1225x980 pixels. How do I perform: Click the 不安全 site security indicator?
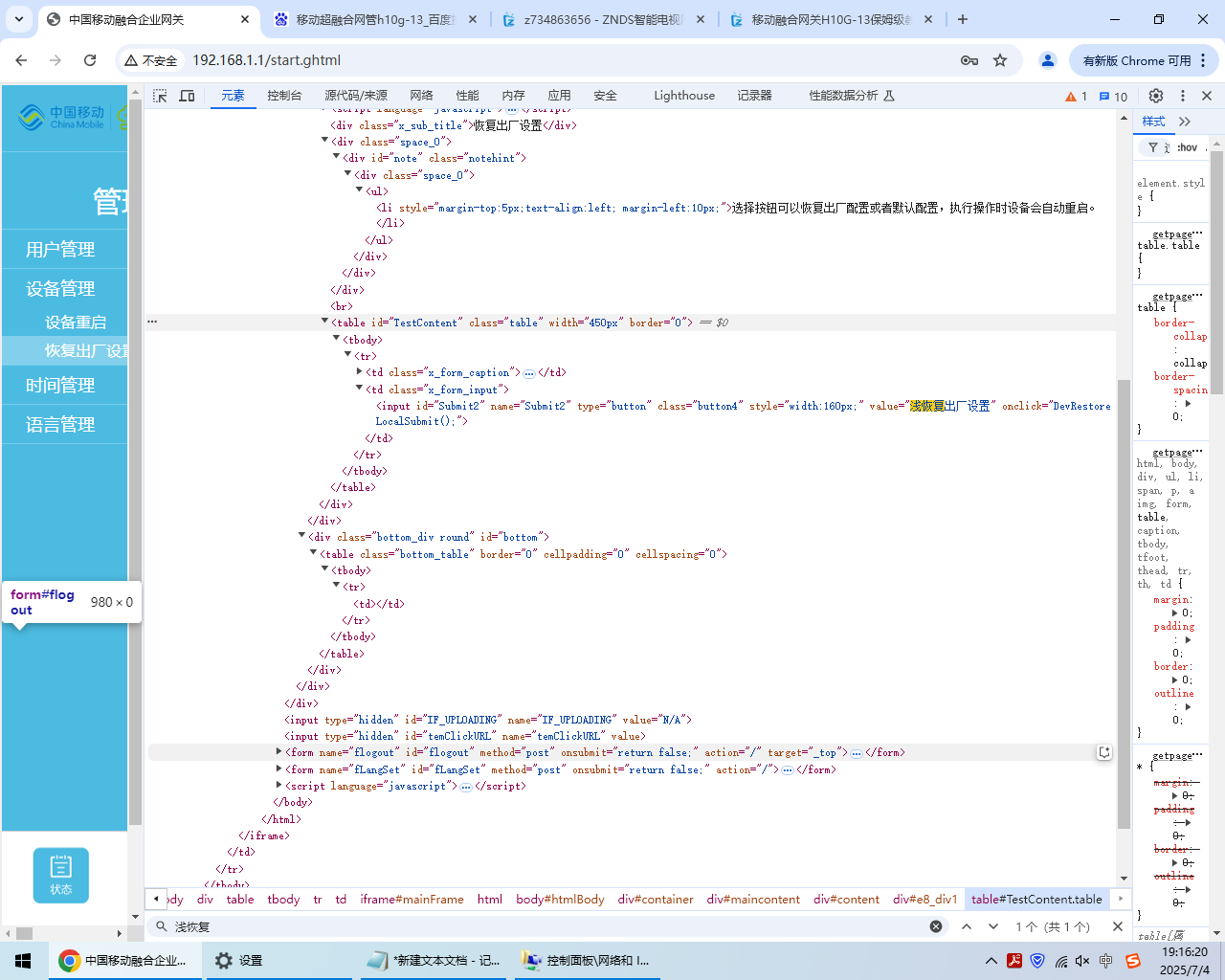[151, 60]
